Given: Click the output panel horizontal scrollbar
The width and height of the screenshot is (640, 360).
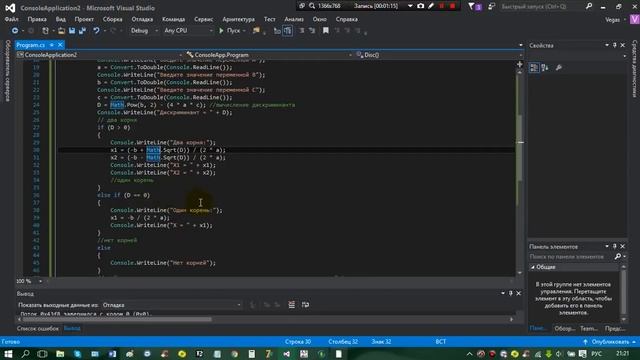Looking at the screenshot, I should pos(116,320).
